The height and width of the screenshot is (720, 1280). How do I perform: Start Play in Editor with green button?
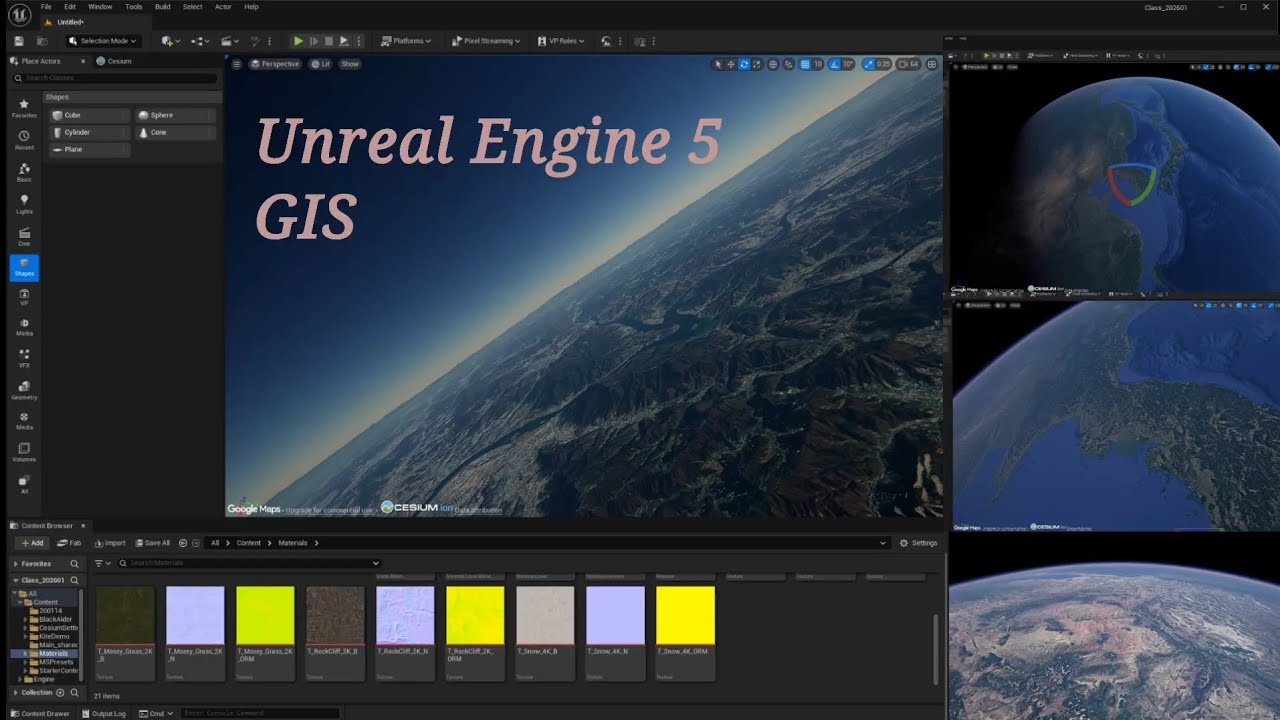click(298, 41)
